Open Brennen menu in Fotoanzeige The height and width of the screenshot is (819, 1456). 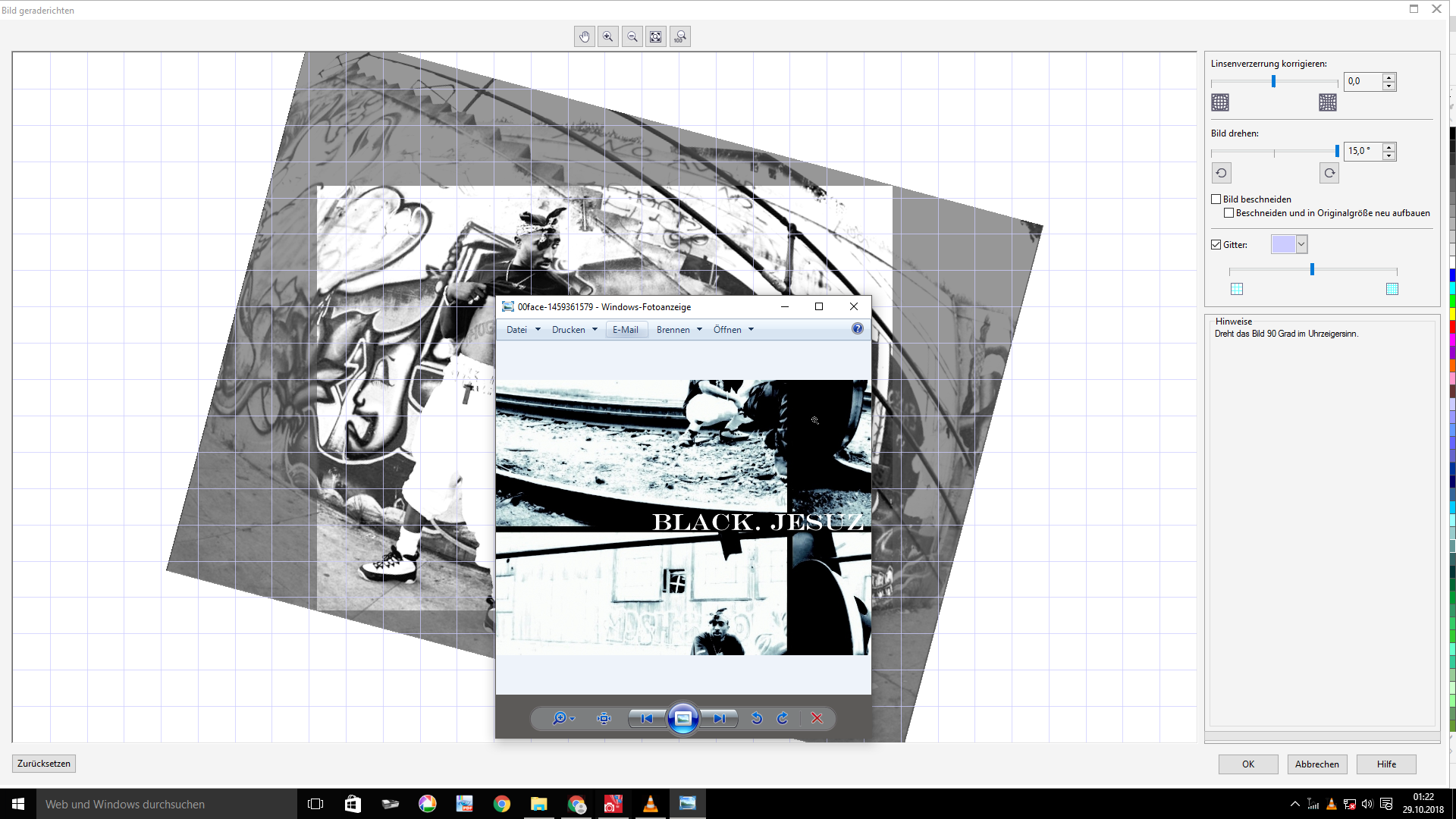(679, 330)
